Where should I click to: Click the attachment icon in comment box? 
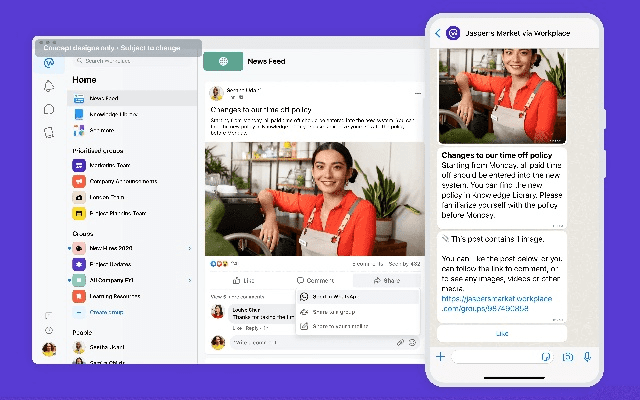click(400, 342)
